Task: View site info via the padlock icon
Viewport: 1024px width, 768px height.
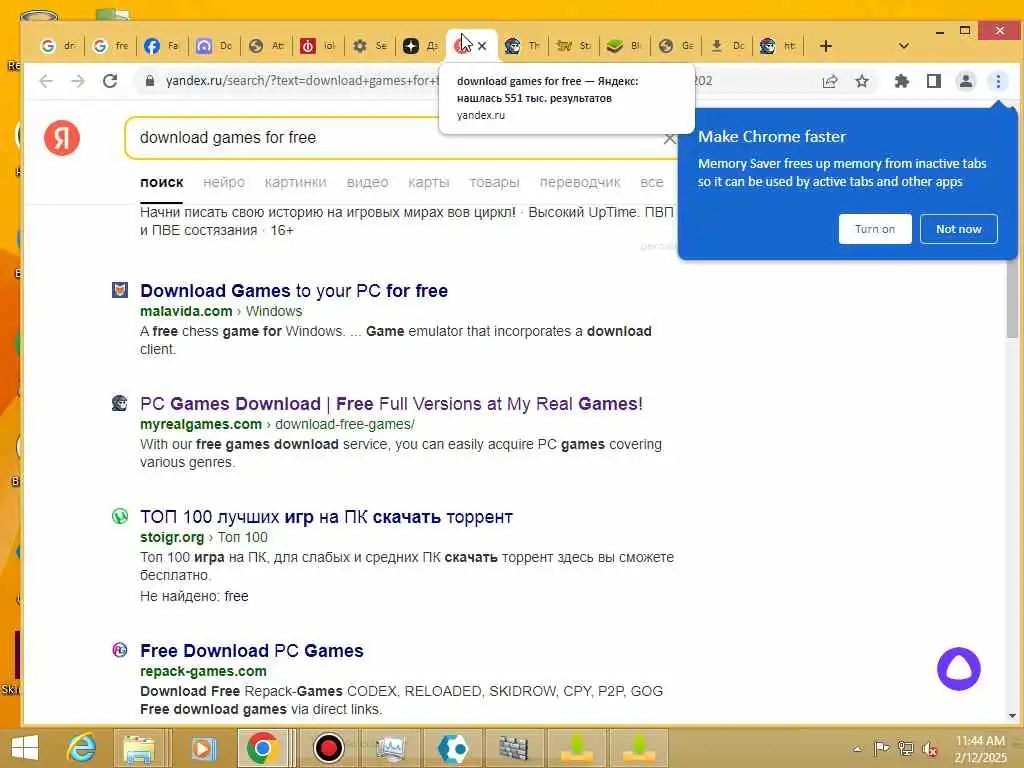Action: [150, 81]
